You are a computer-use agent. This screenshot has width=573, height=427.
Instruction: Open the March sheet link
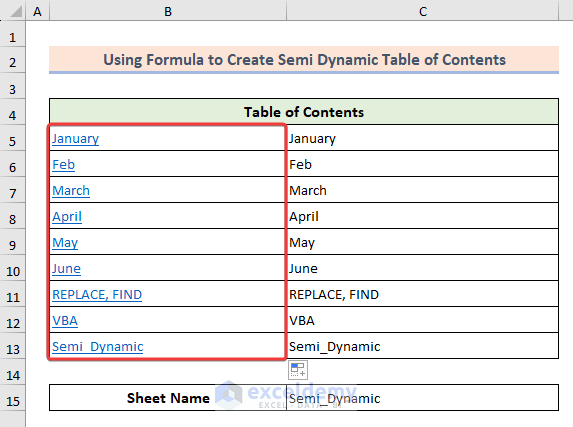click(71, 190)
